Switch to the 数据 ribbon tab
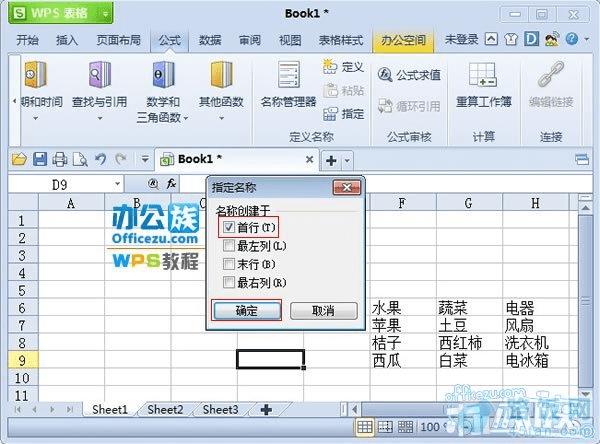The height and width of the screenshot is (444, 600). tap(210, 40)
